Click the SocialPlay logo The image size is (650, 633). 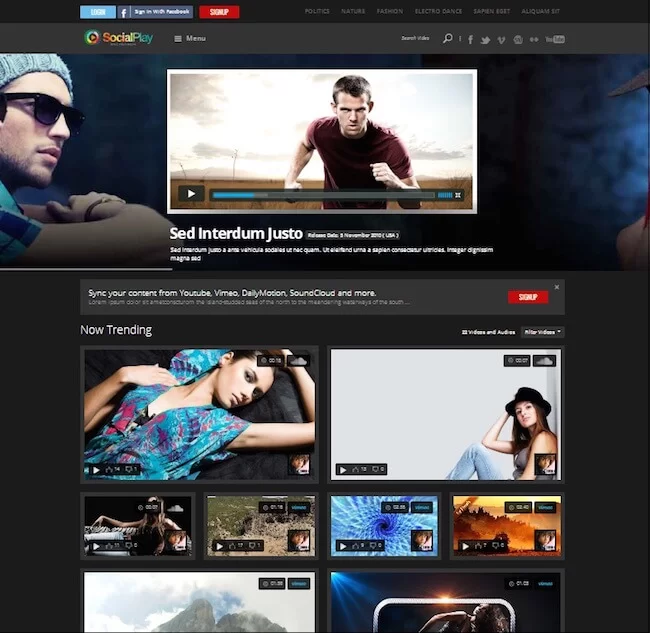(x=120, y=38)
